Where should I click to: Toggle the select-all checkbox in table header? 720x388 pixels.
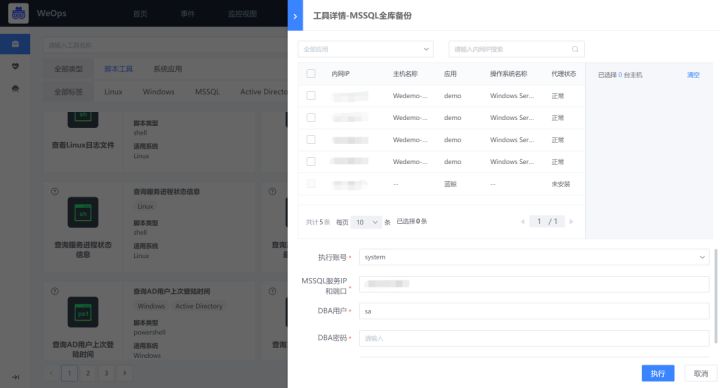pyautogui.click(x=311, y=73)
